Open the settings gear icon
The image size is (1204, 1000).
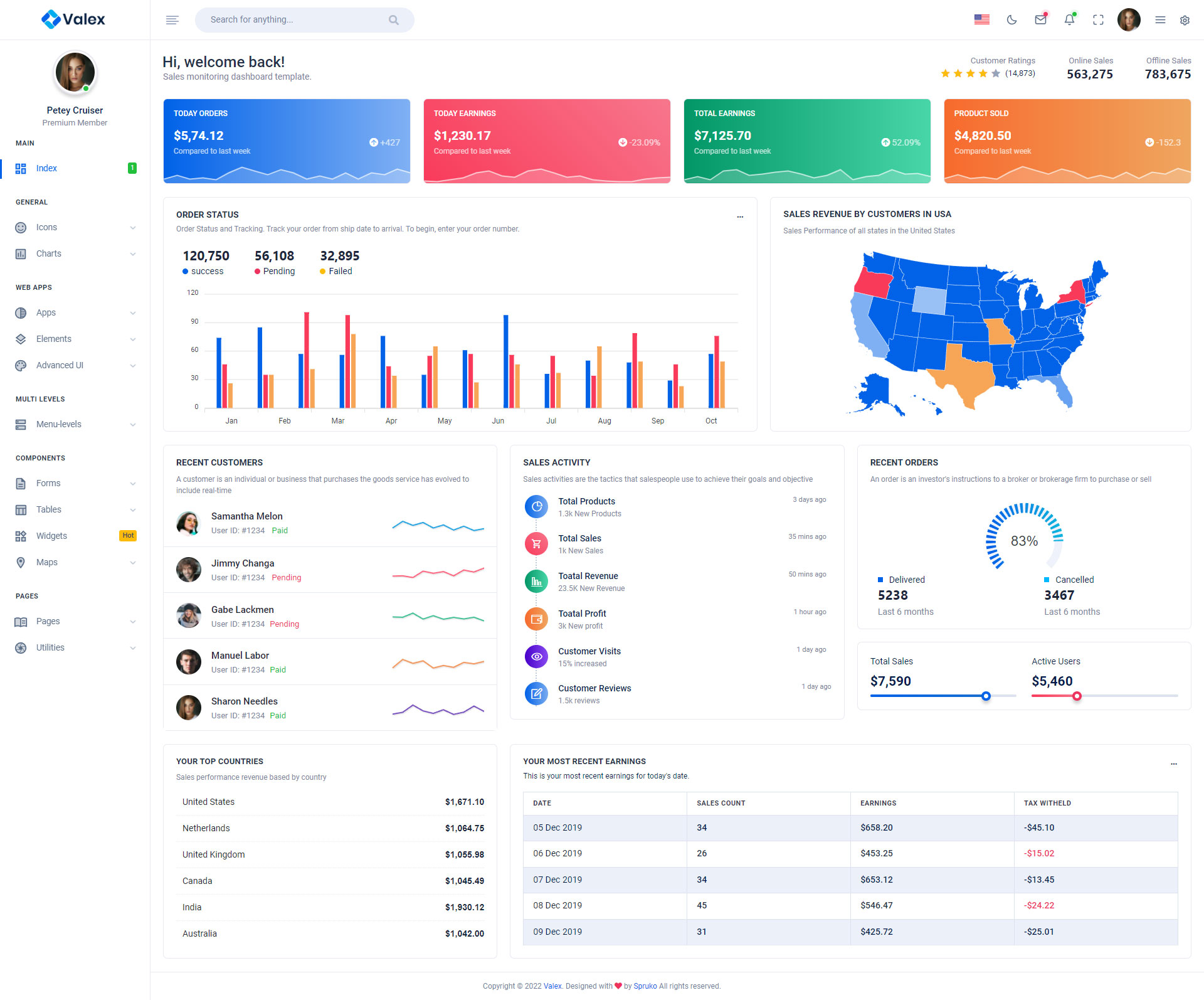pos(1185,20)
